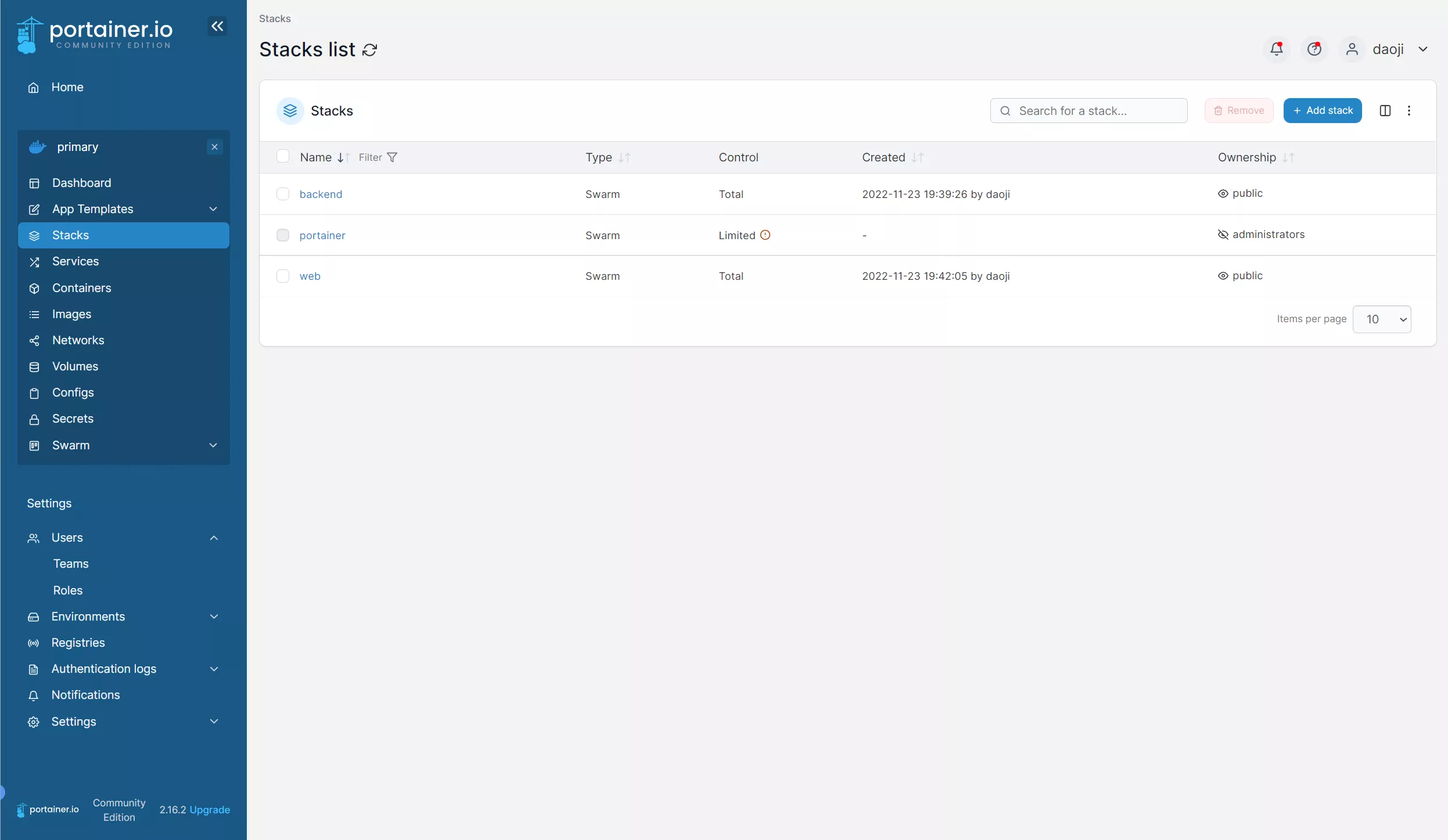Click the Name filter funnel icon
The image size is (1448, 840).
pyautogui.click(x=393, y=157)
